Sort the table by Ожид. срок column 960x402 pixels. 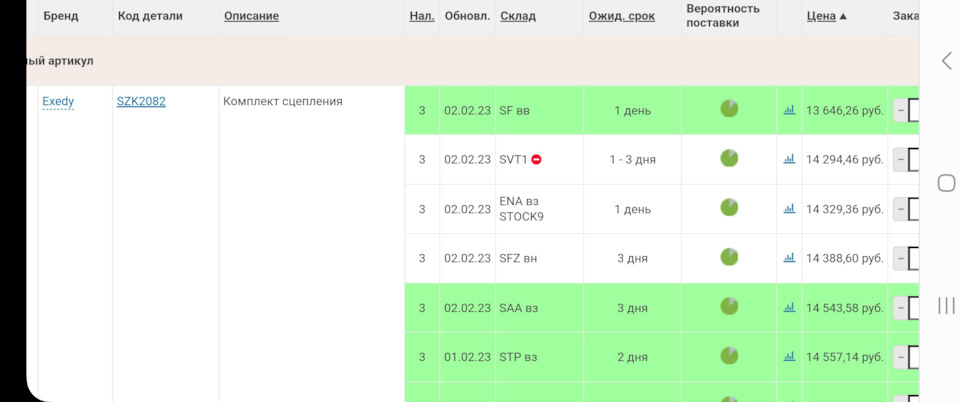click(x=621, y=17)
